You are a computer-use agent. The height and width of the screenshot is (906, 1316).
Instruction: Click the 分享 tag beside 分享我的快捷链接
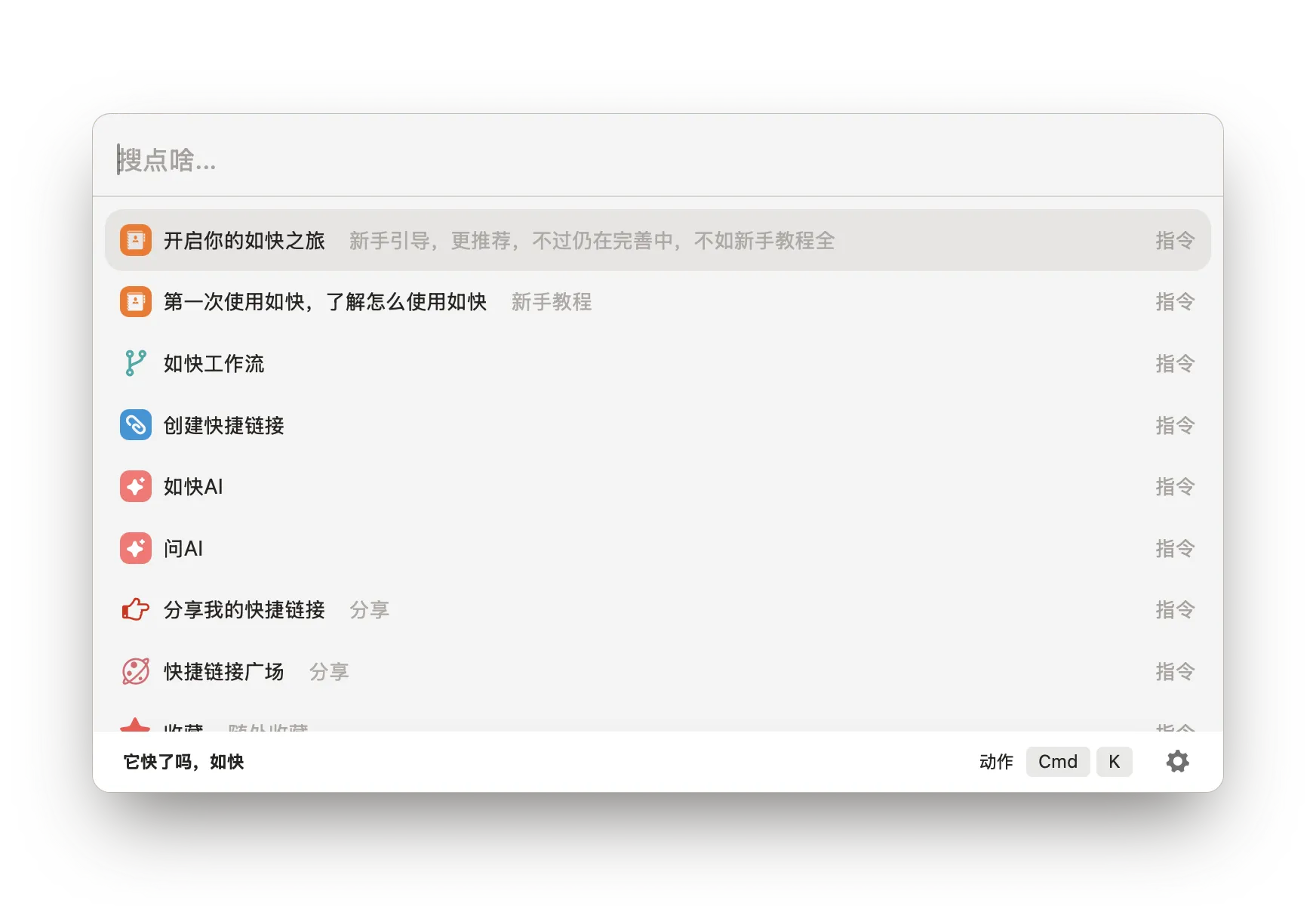pyautogui.click(x=370, y=609)
